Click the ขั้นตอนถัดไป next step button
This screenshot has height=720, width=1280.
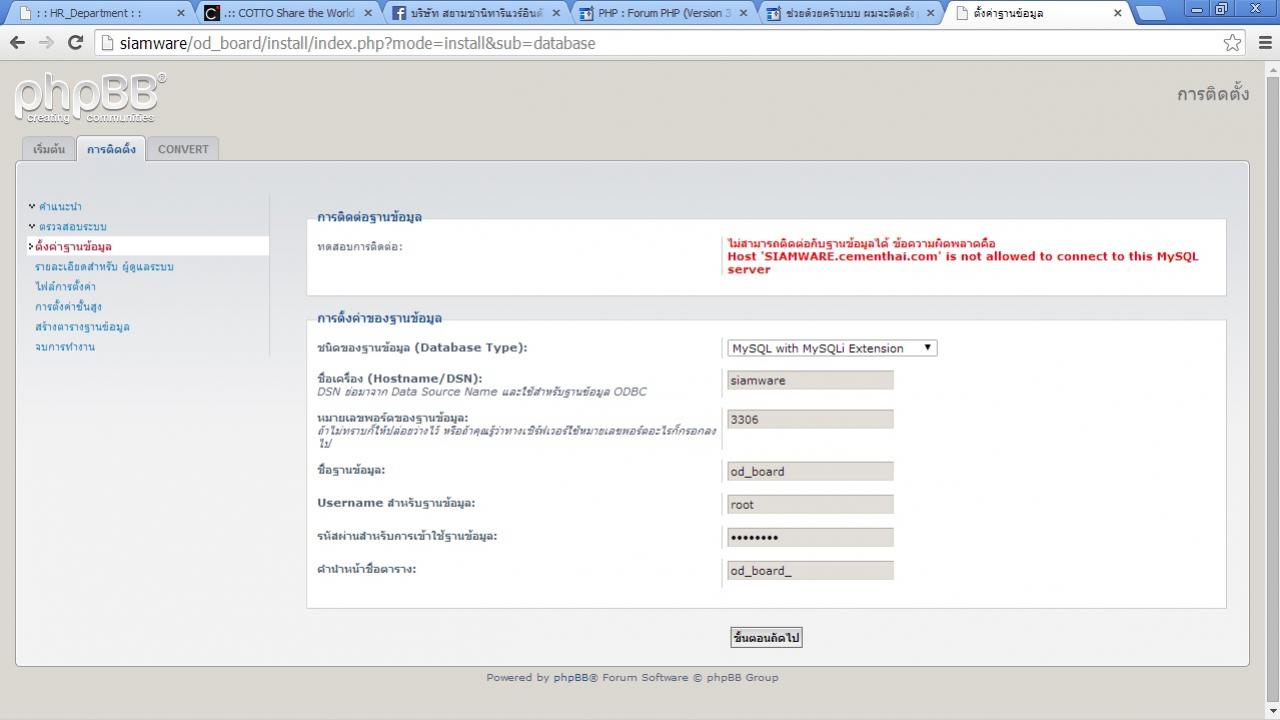coord(766,637)
